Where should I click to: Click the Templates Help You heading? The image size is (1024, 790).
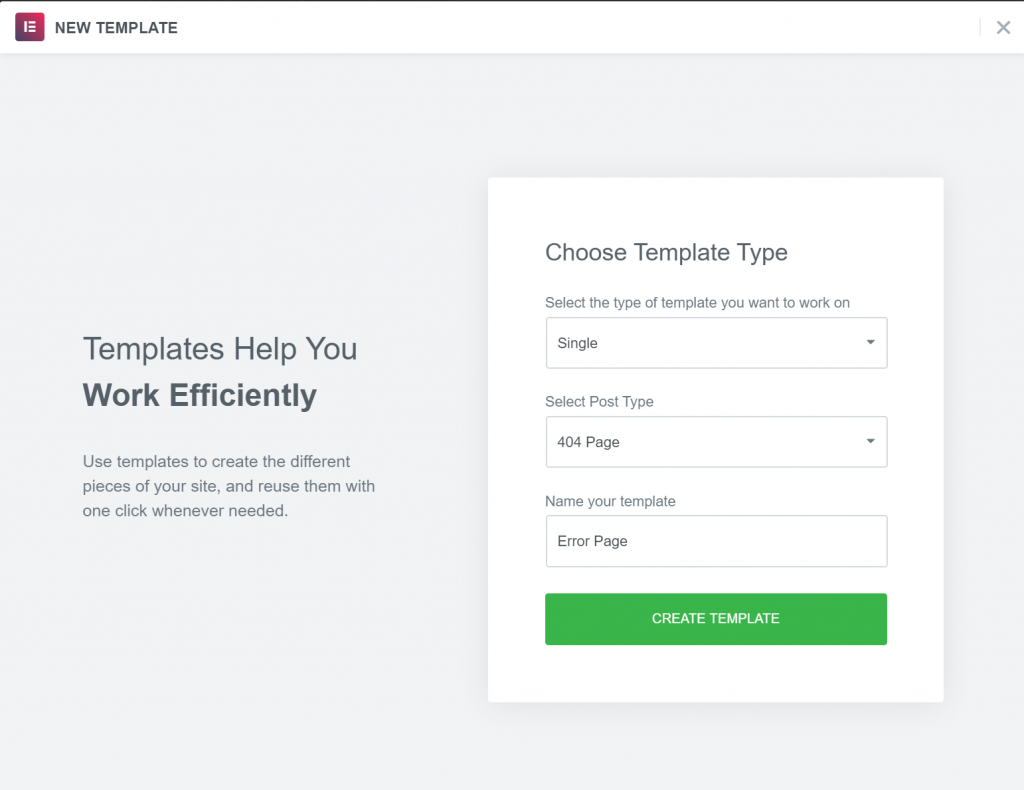pyautogui.click(x=220, y=349)
